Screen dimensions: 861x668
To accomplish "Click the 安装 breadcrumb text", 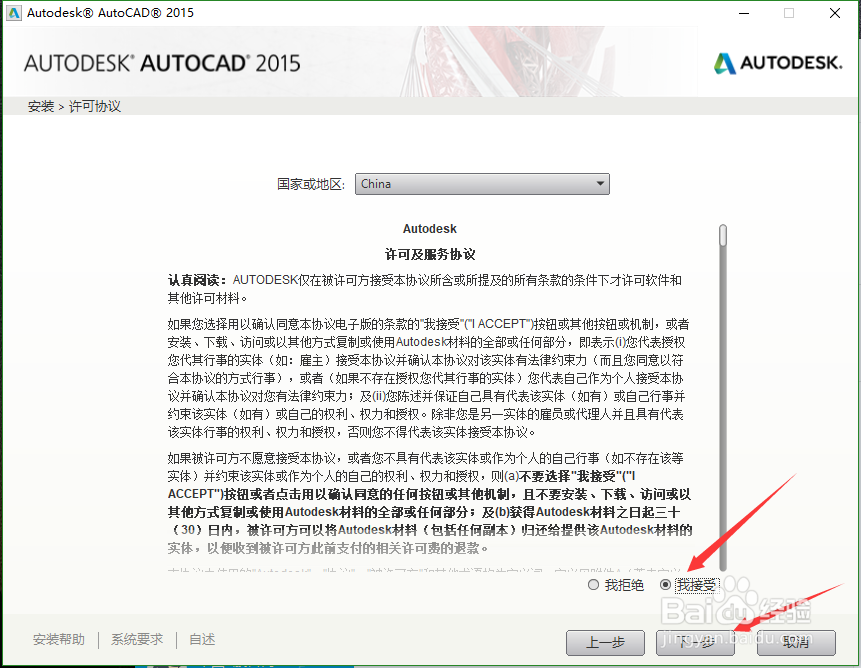I will (x=41, y=106).
